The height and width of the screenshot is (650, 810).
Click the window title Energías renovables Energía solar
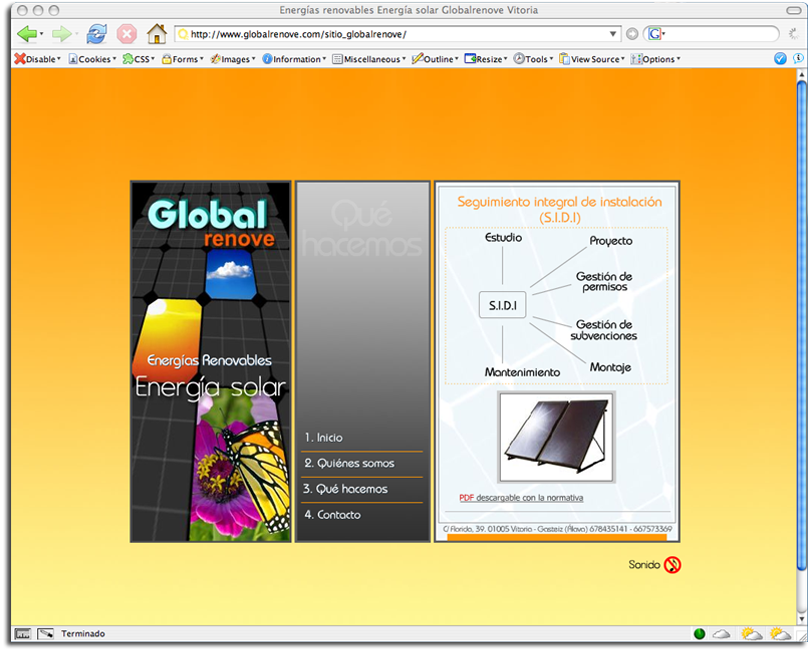point(409,10)
